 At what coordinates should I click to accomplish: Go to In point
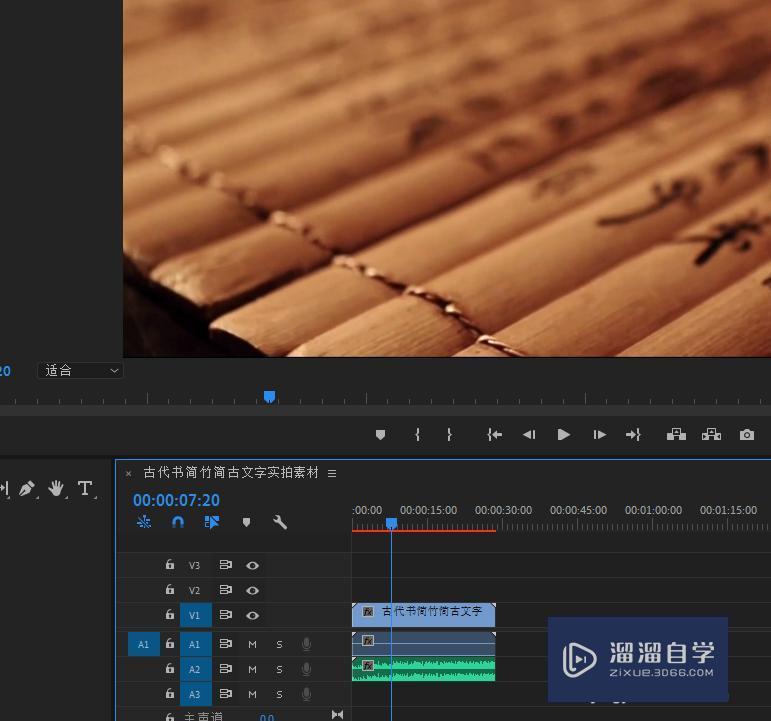tap(494, 435)
